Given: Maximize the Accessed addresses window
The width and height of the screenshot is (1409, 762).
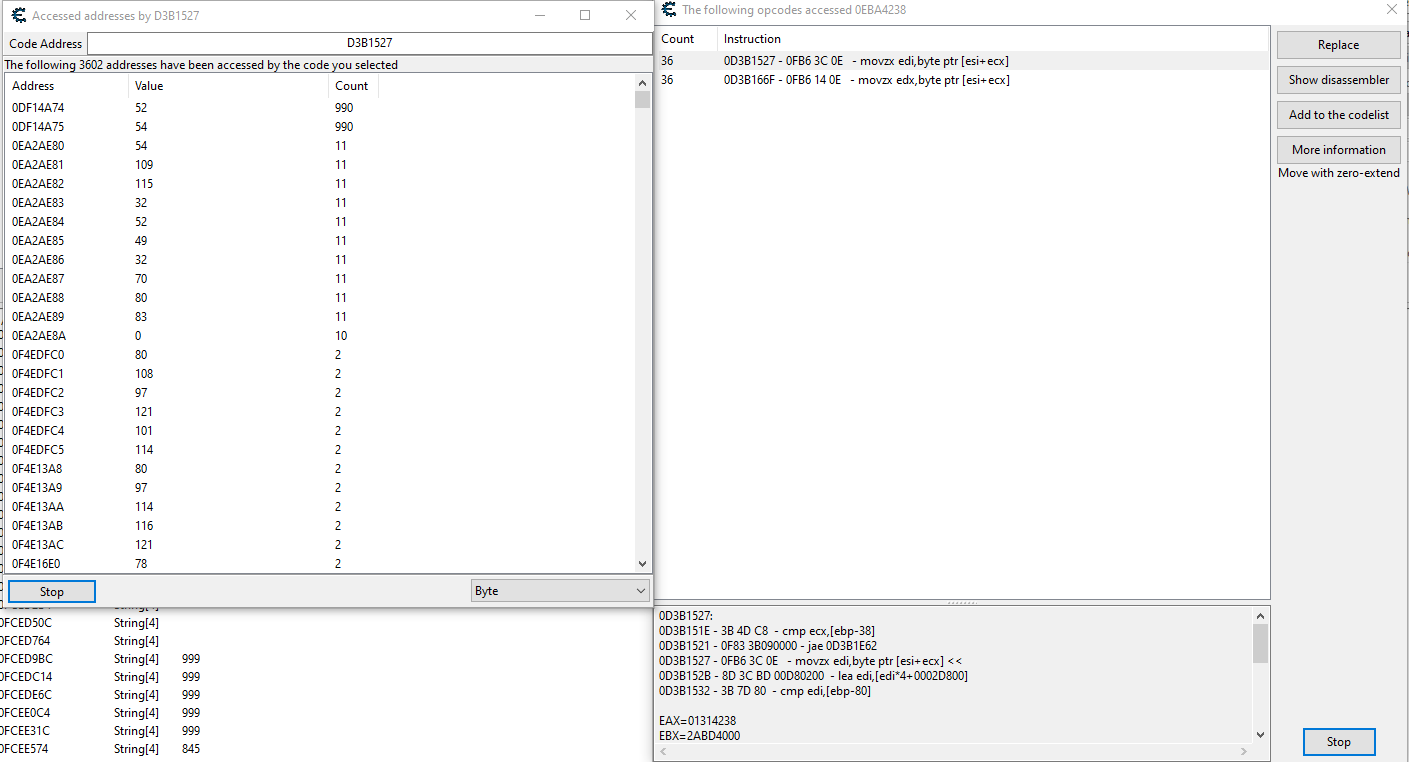Looking at the screenshot, I should tap(585, 15).
